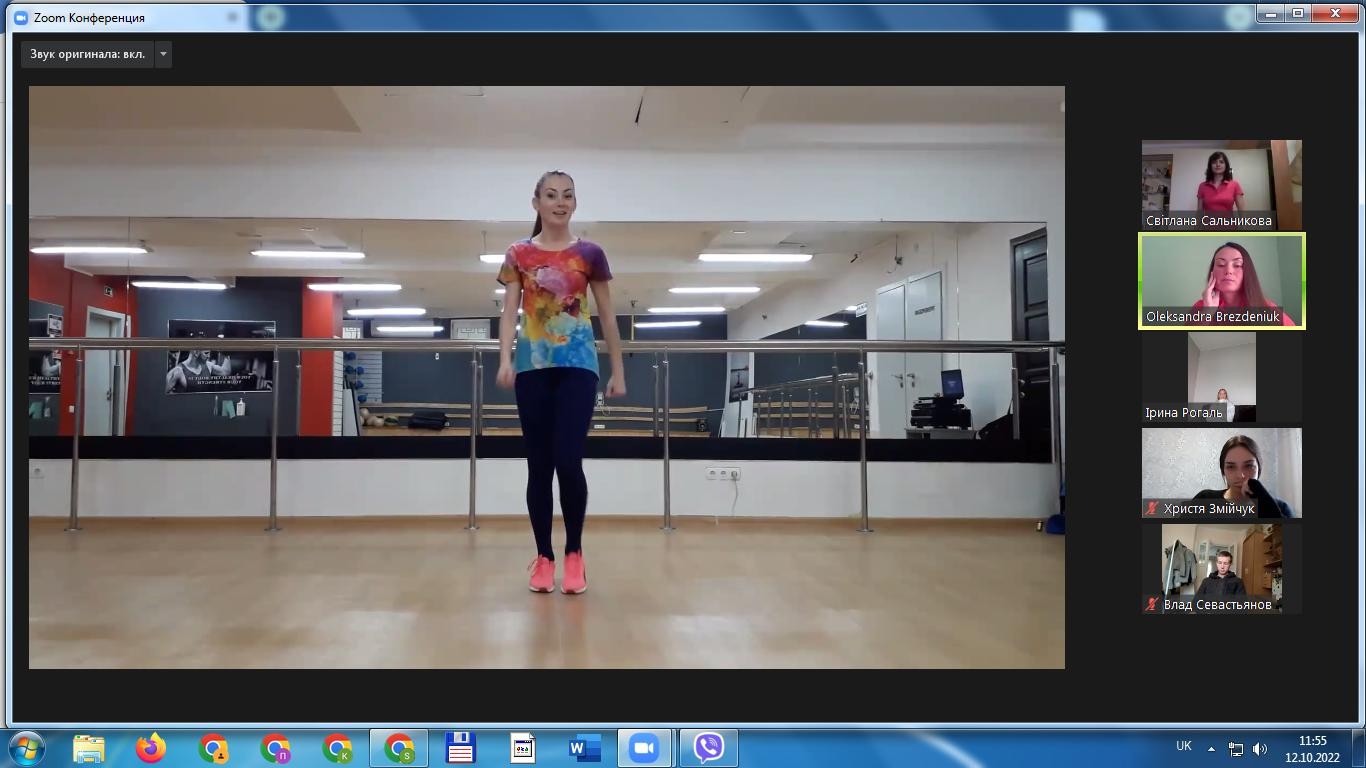Open Firefox from the taskbar
The height and width of the screenshot is (768, 1366).
coord(151,748)
